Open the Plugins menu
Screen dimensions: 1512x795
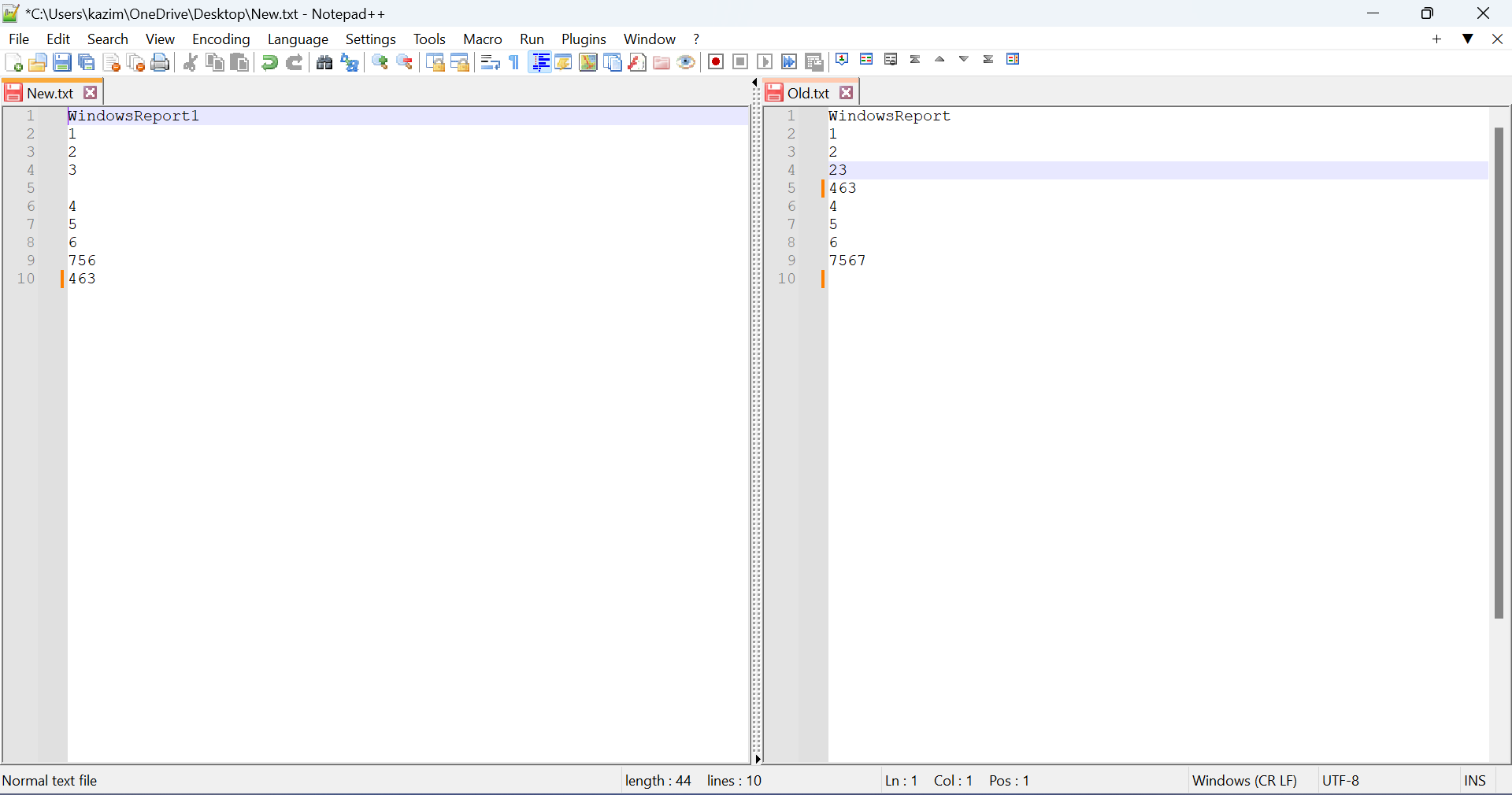click(x=584, y=39)
